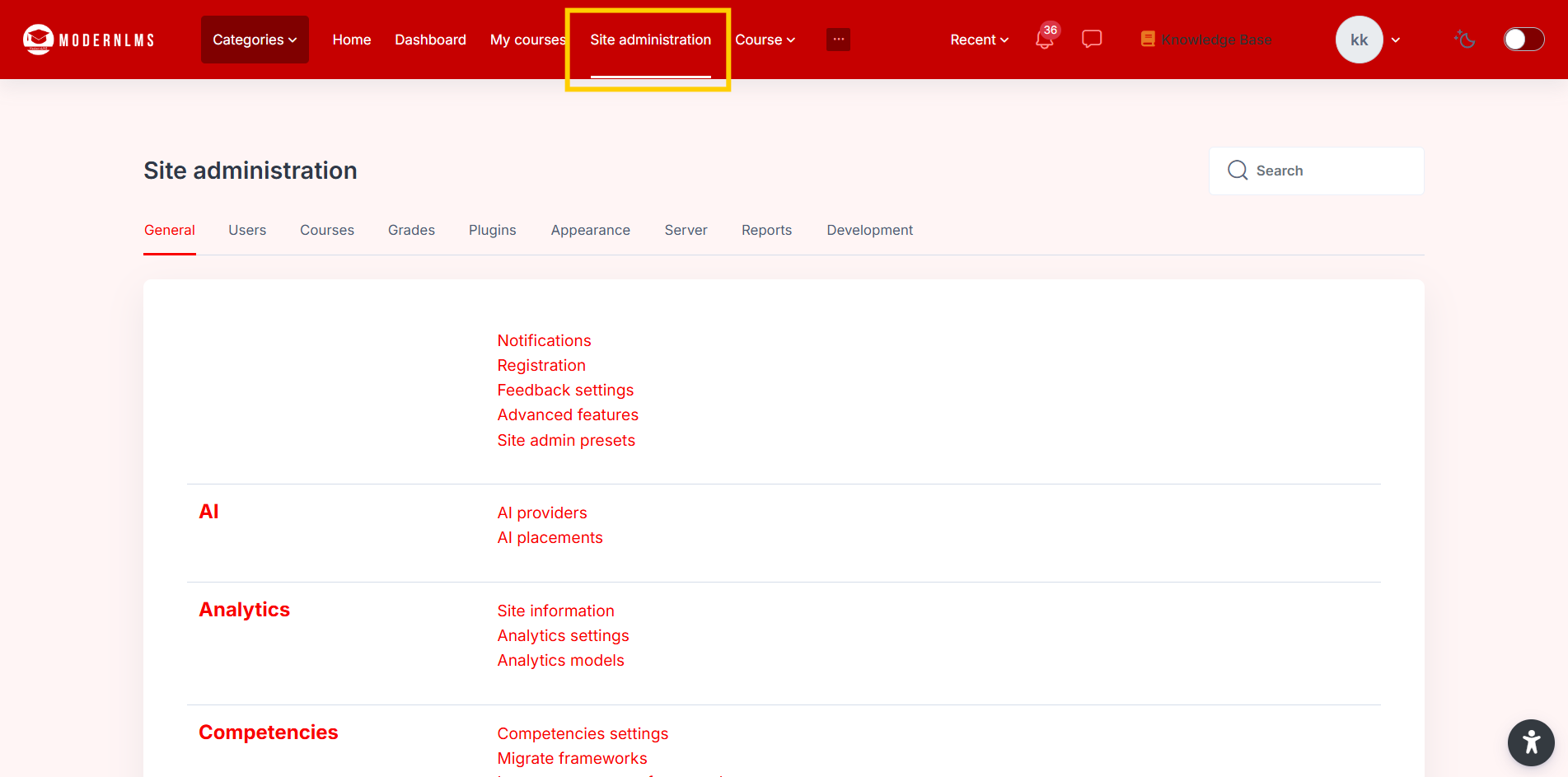Open Advanced features link
The height and width of the screenshot is (777, 1568).
click(x=568, y=414)
